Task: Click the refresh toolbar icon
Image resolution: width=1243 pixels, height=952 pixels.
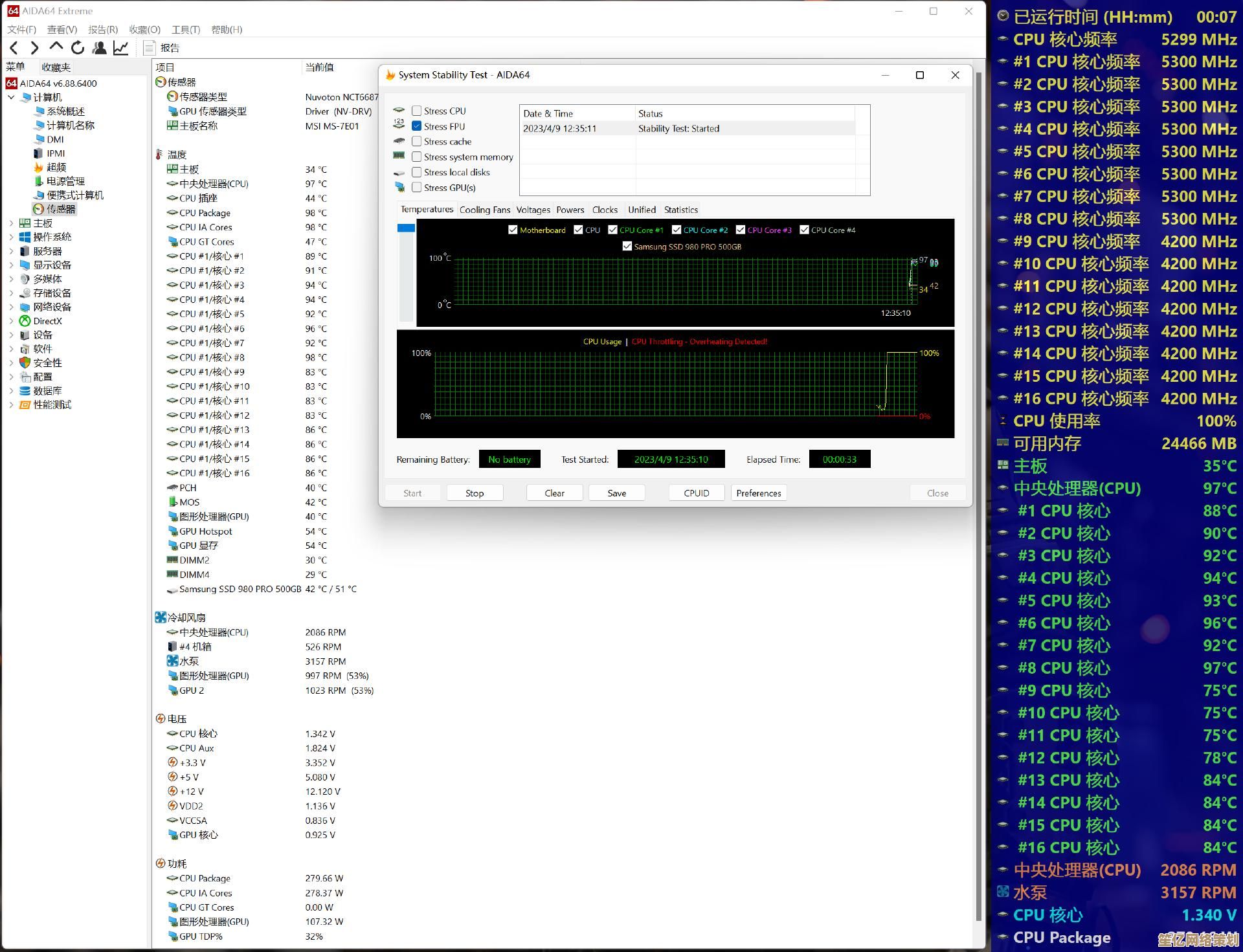Action: [x=78, y=48]
